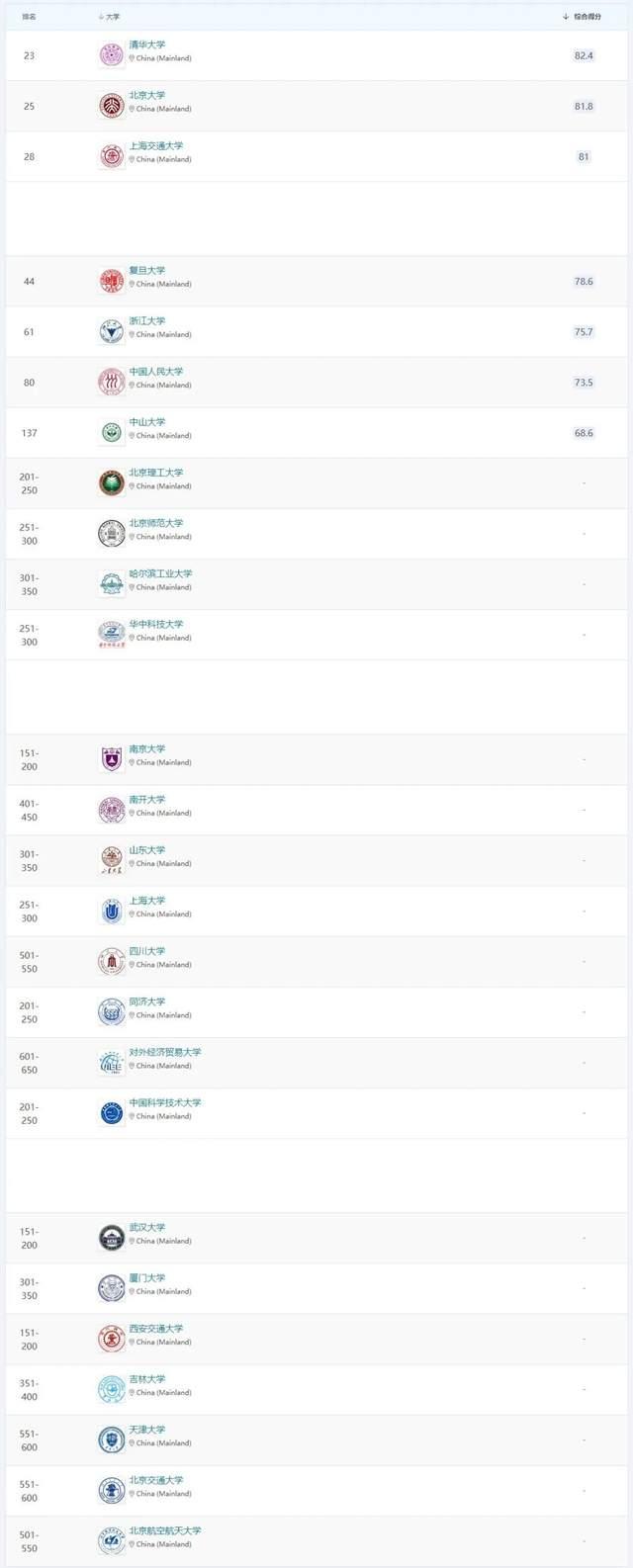This screenshot has height=1568, width=633.
Task: Open the 中国科学技术大学 link
Action: click(x=165, y=1102)
